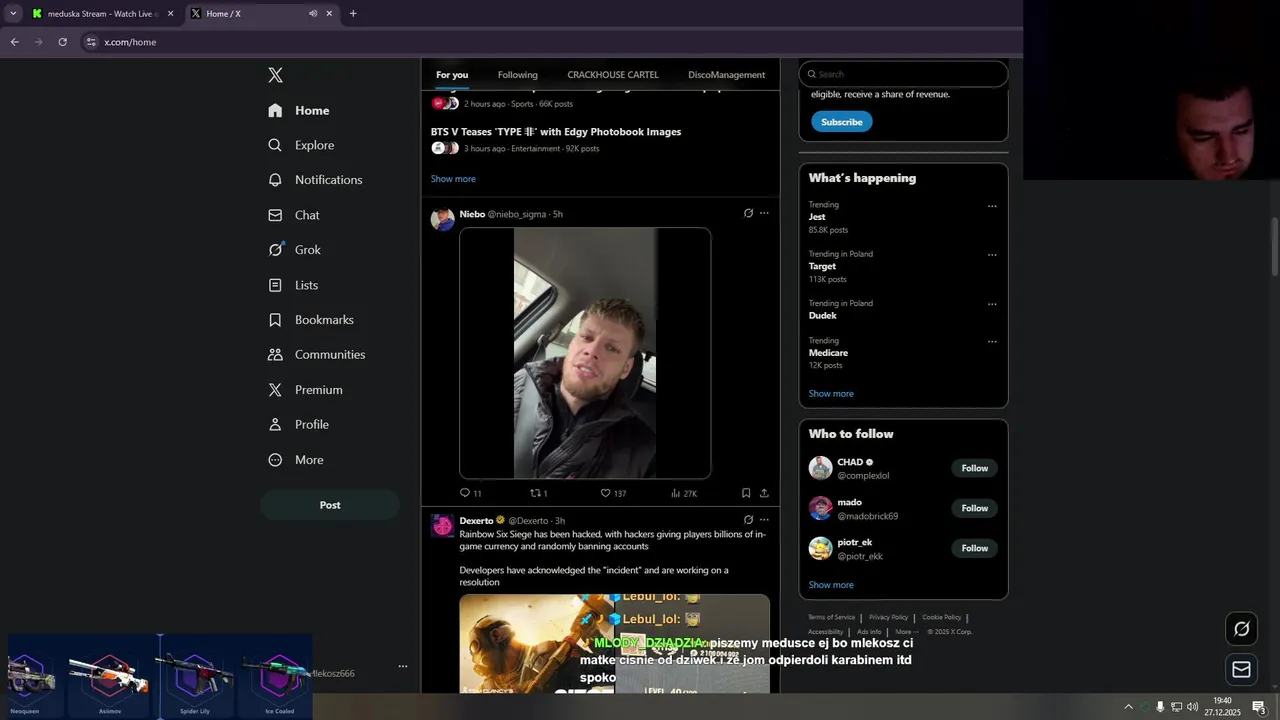View analytics showing 27K on Niebo post

click(x=684, y=493)
